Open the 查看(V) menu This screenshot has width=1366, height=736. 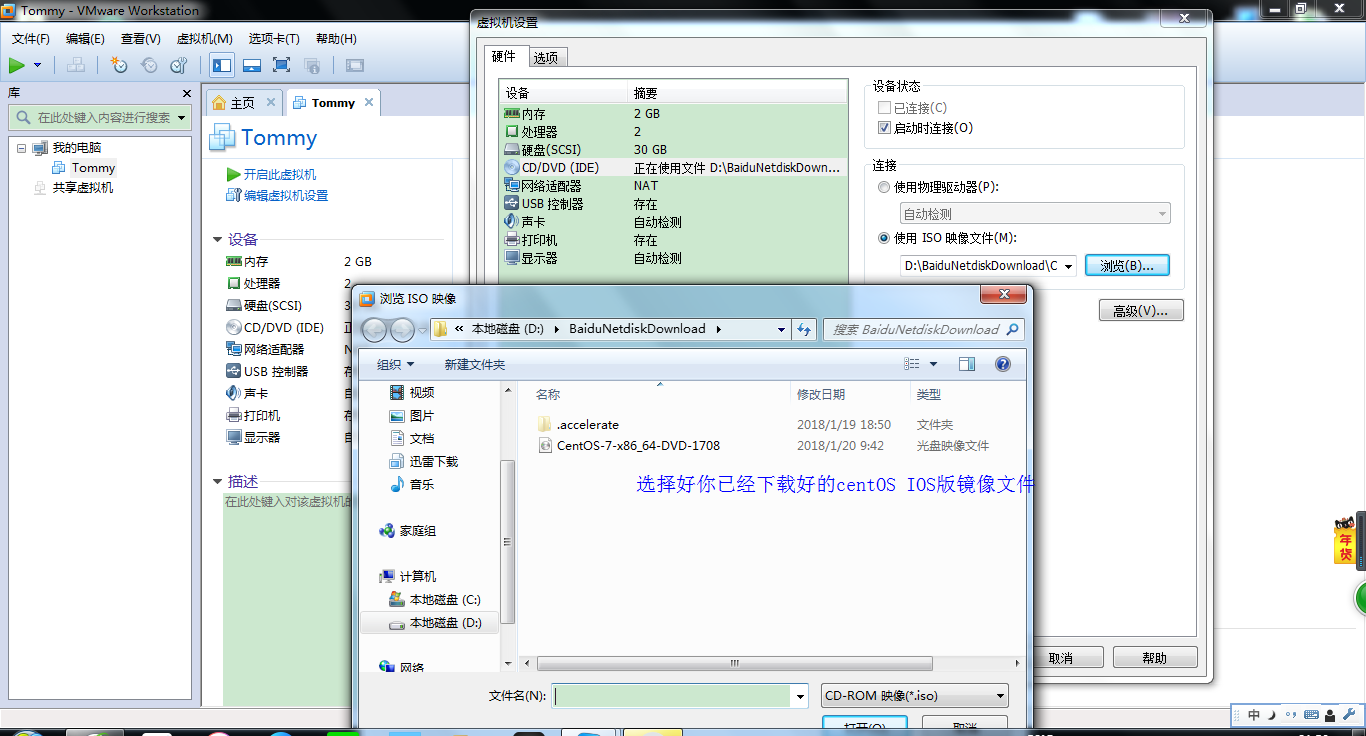pos(140,39)
